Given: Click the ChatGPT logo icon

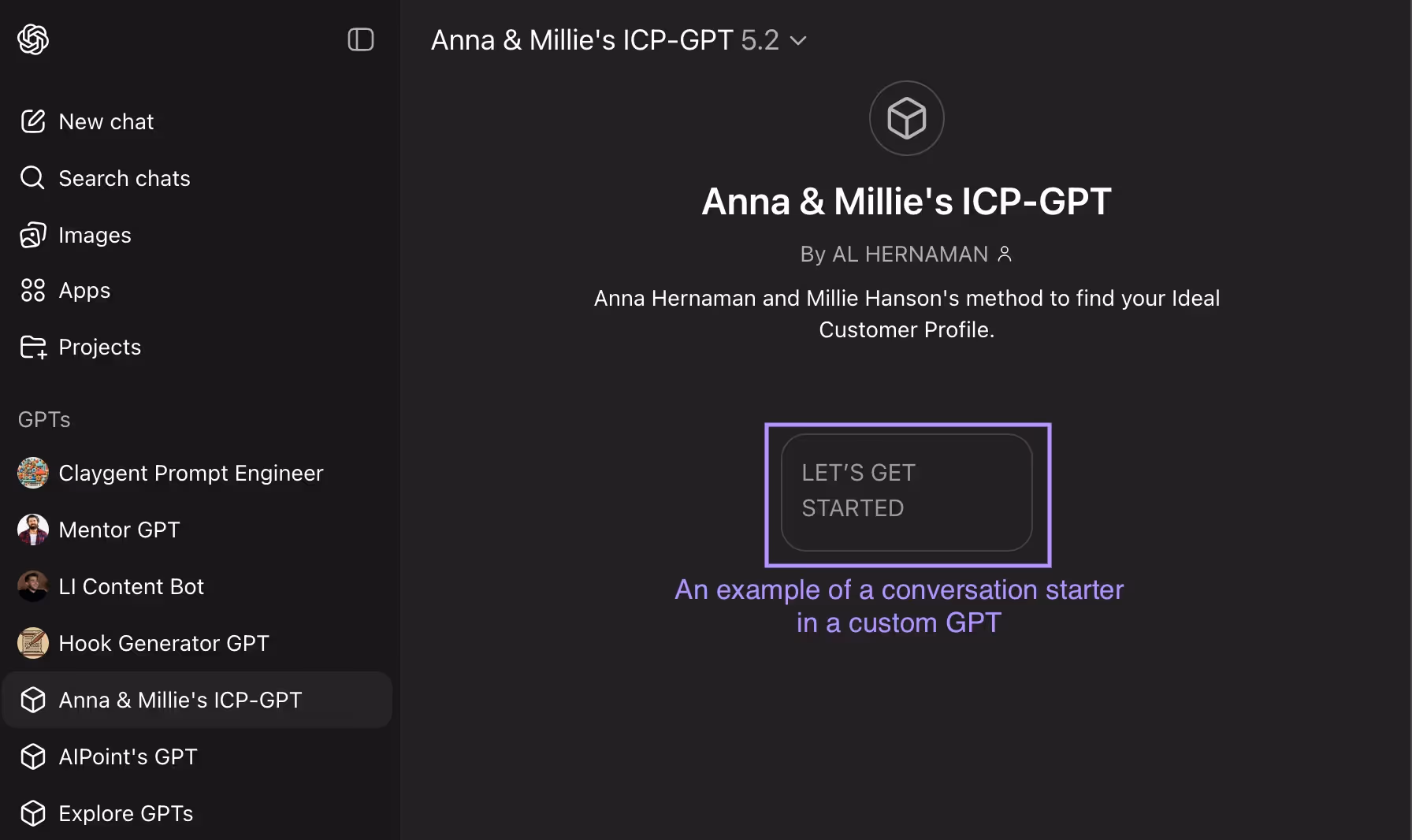Looking at the screenshot, I should (x=33, y=39).
